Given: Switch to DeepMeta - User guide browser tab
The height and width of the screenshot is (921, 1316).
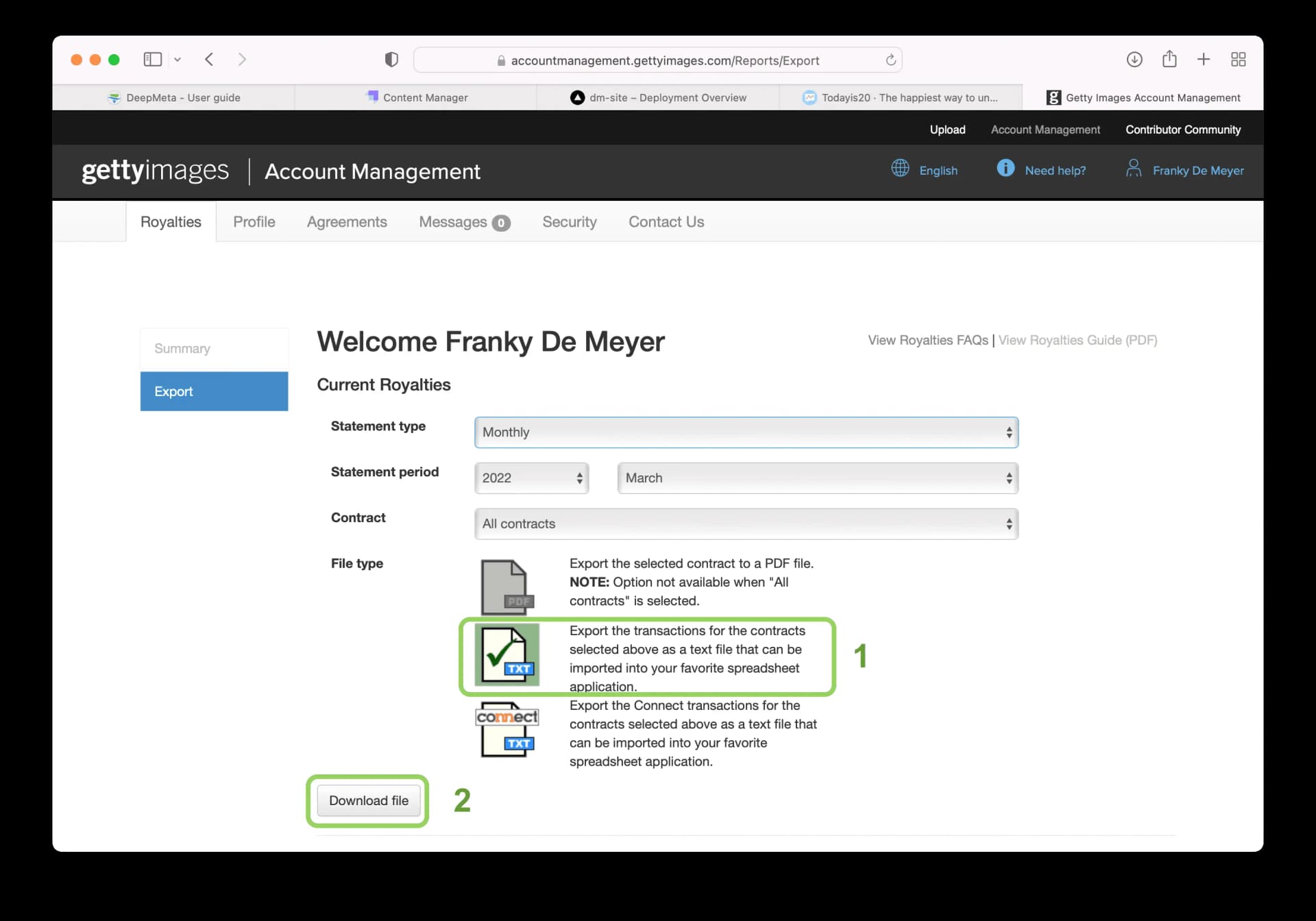Looking at the screenshot, I should click(x=173, y=97).
